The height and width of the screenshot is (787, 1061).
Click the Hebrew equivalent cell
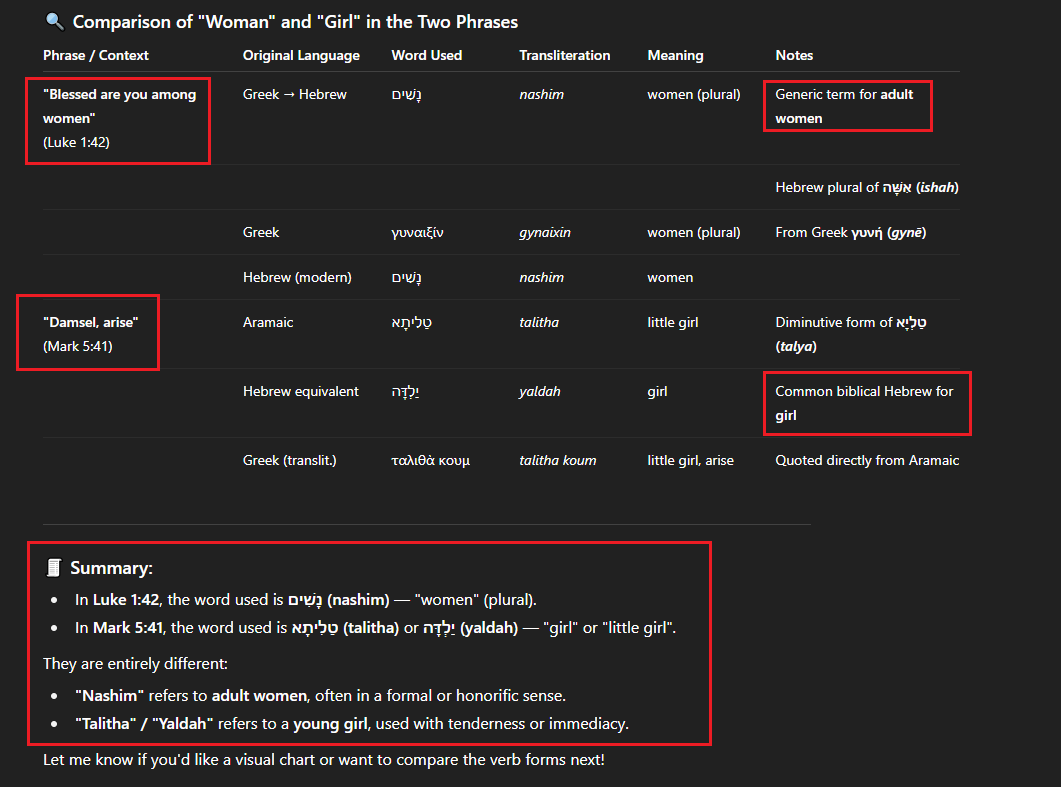tap(300, 392)
